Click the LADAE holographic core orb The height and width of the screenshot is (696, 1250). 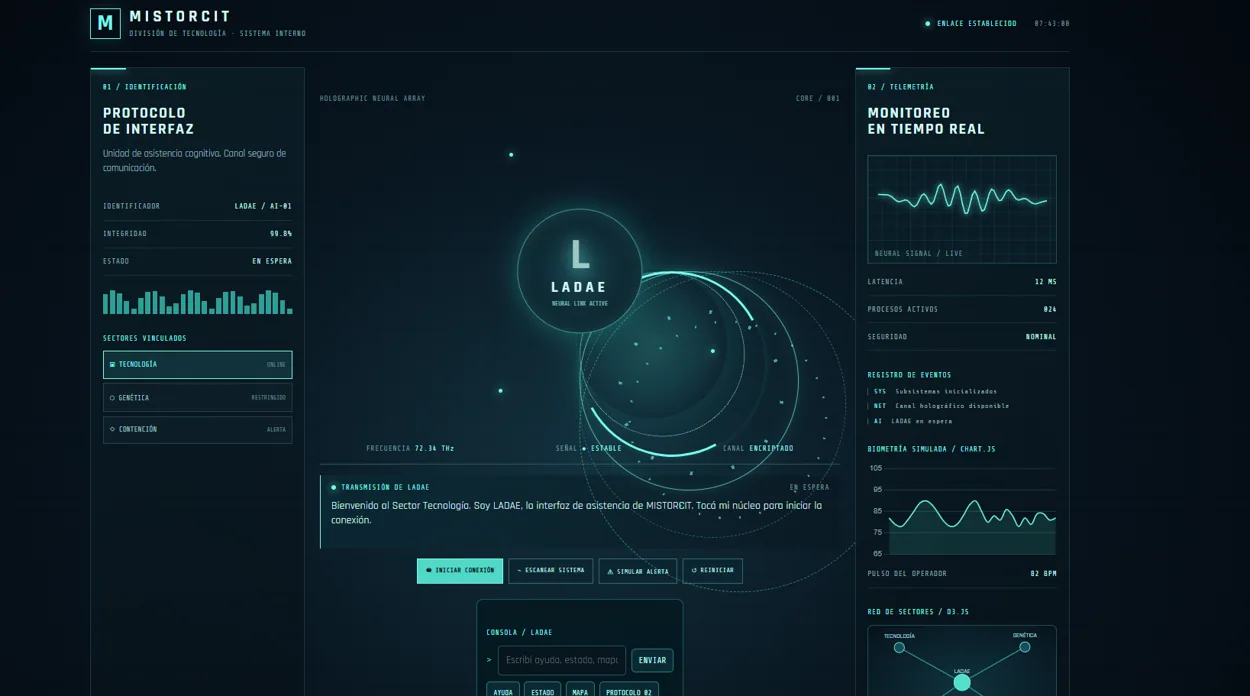point(579,271)
